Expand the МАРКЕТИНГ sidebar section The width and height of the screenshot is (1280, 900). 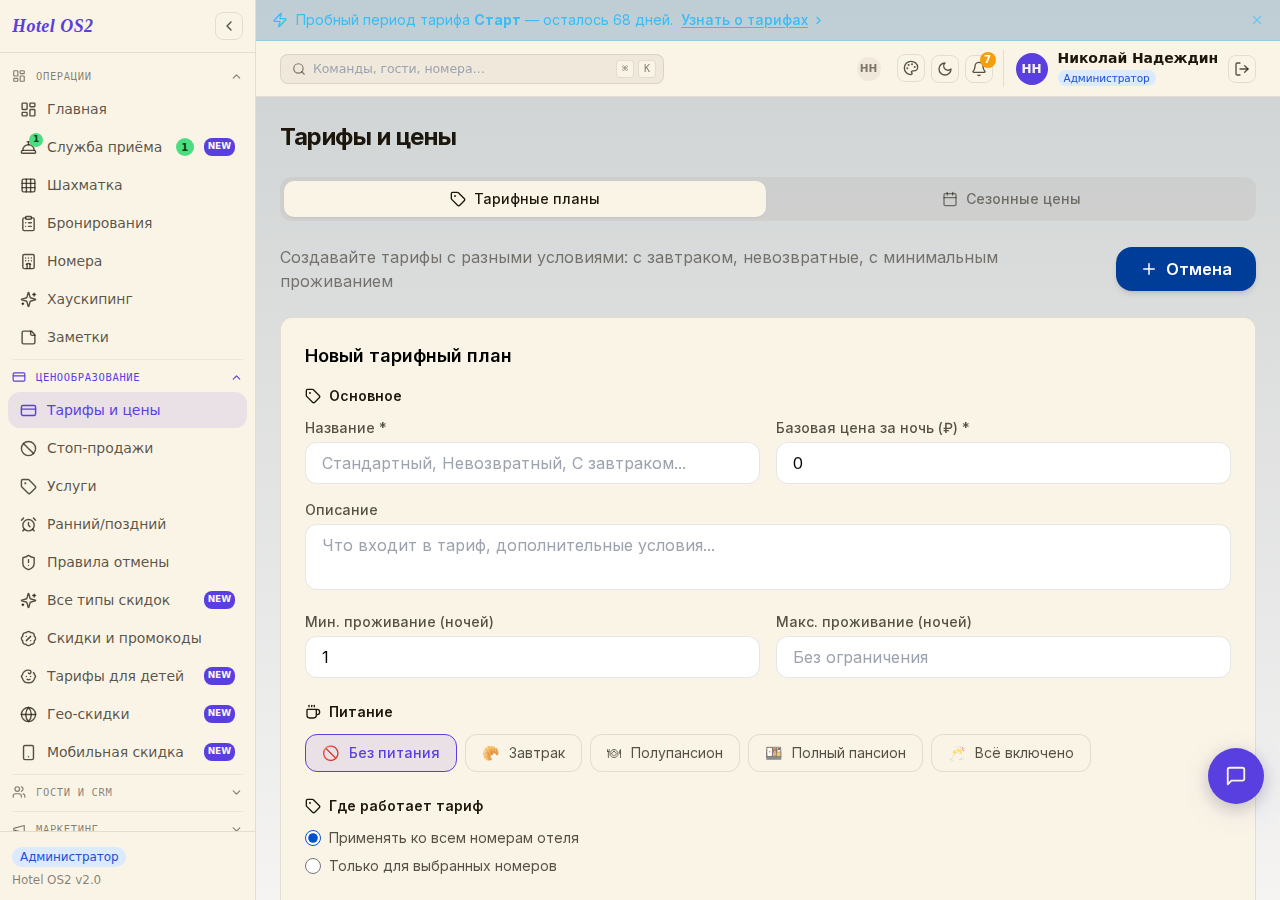point(127,827)
